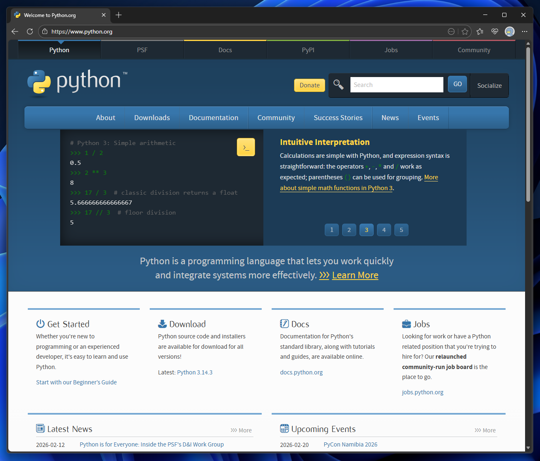The image size is (540, 461).
Task: Open the News menu
Action: click(390, 118)
